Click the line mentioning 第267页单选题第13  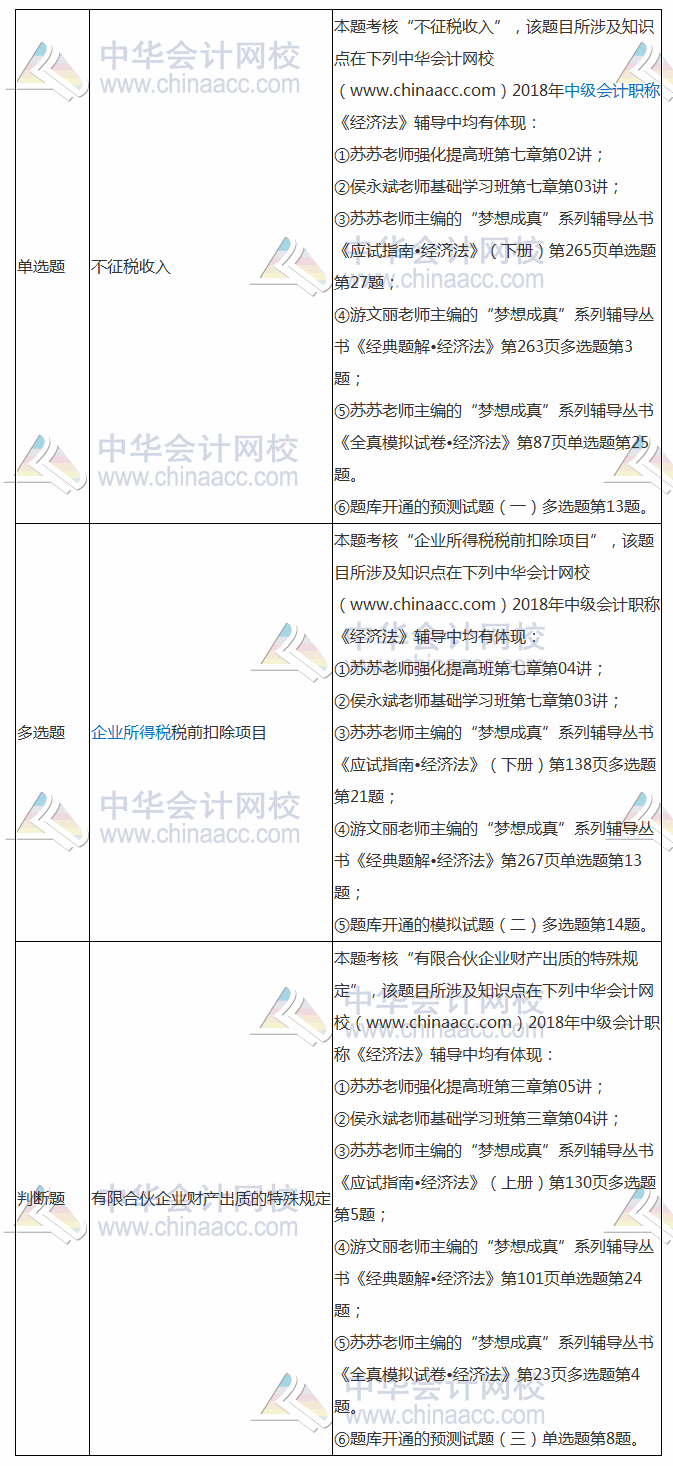[488, 861]
